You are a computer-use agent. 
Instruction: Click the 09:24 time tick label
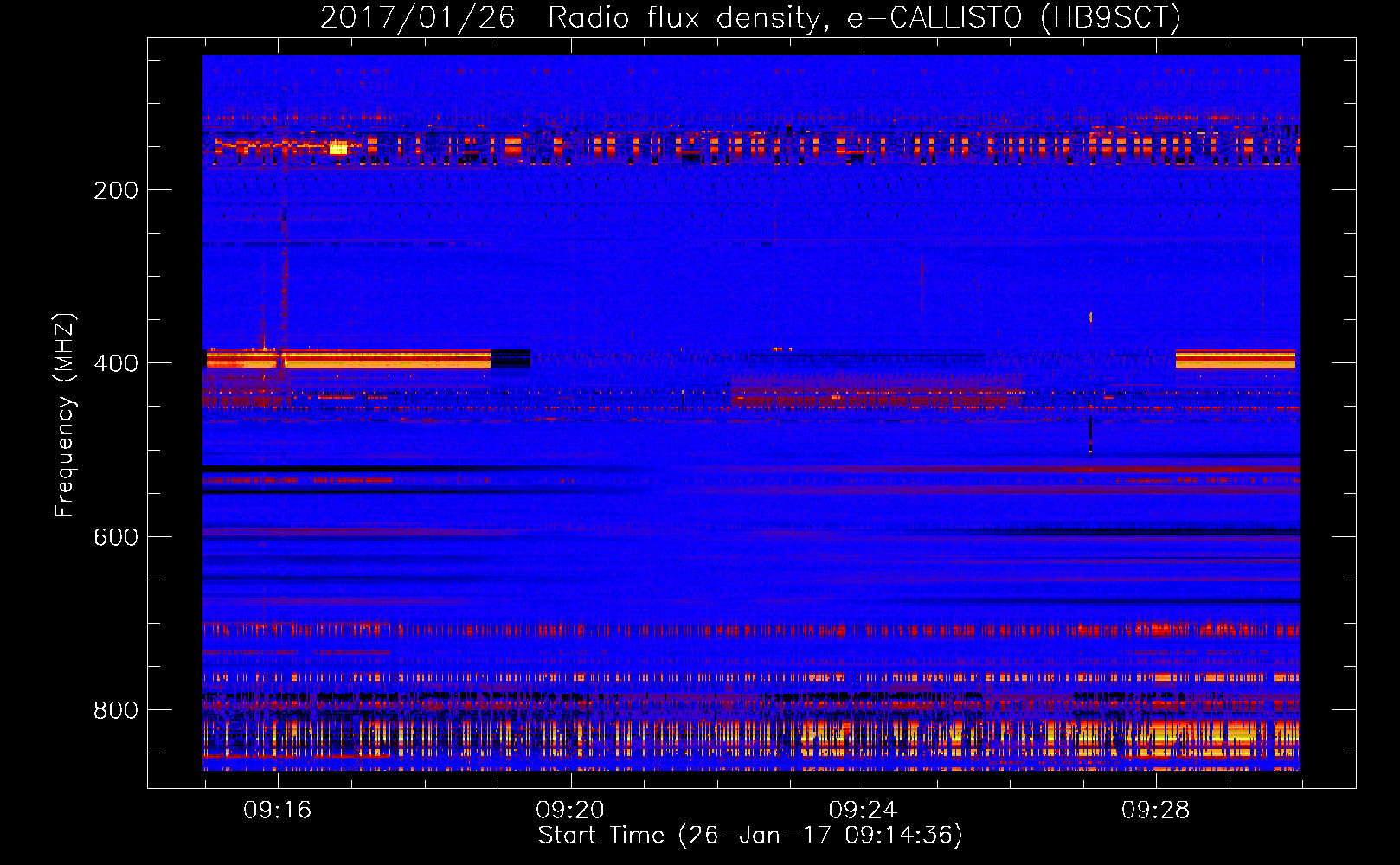(x=863, y=810)
